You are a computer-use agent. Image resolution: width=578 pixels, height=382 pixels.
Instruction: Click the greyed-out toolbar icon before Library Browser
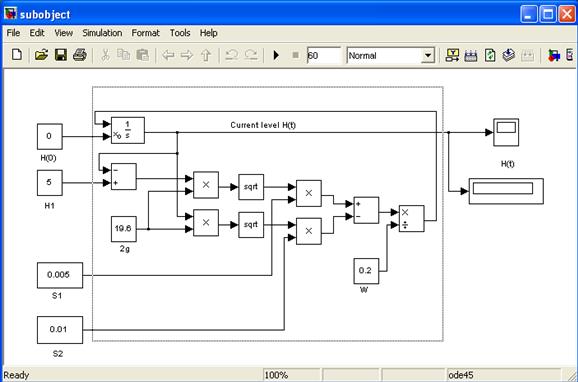coord(527,56)
